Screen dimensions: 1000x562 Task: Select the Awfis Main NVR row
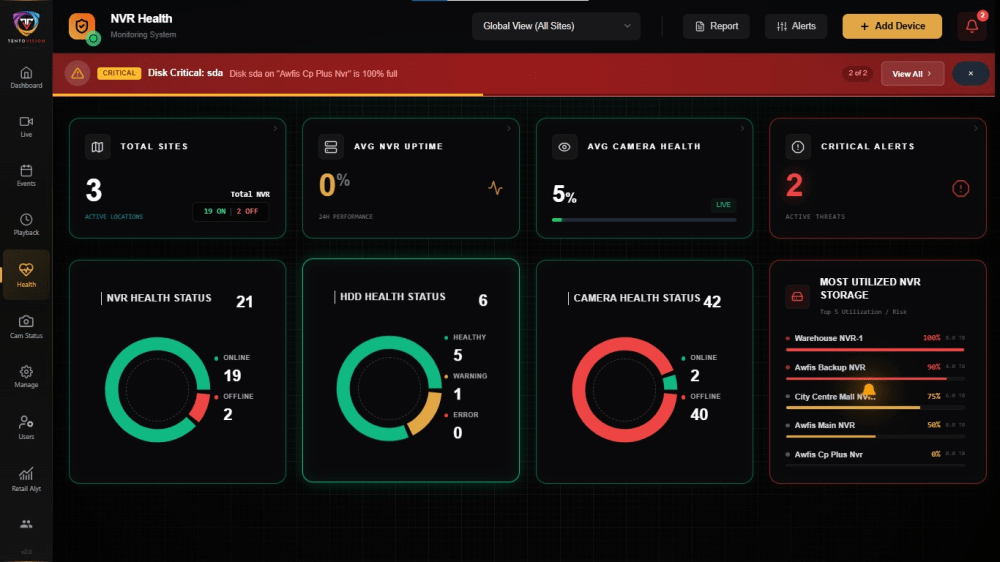[x=875, y=429]
